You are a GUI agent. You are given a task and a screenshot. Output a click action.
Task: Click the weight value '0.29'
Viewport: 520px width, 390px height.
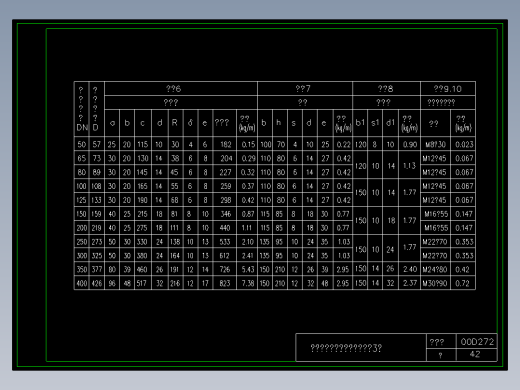248,158
